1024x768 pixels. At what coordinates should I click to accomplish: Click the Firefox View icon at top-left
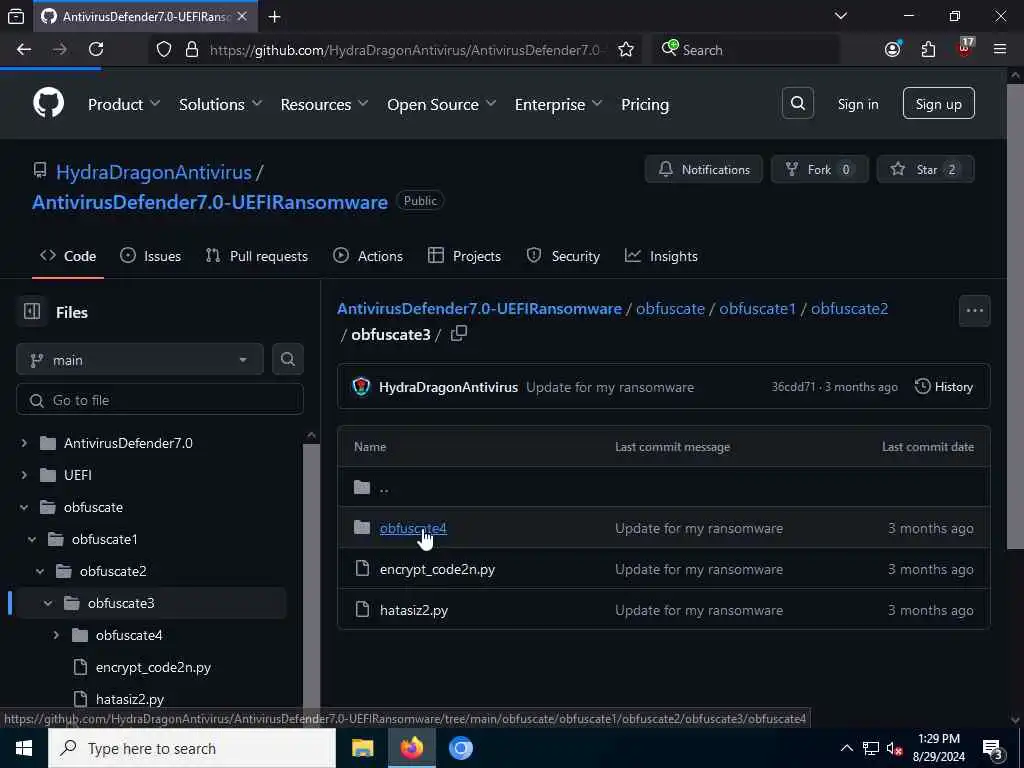[16, 17]
